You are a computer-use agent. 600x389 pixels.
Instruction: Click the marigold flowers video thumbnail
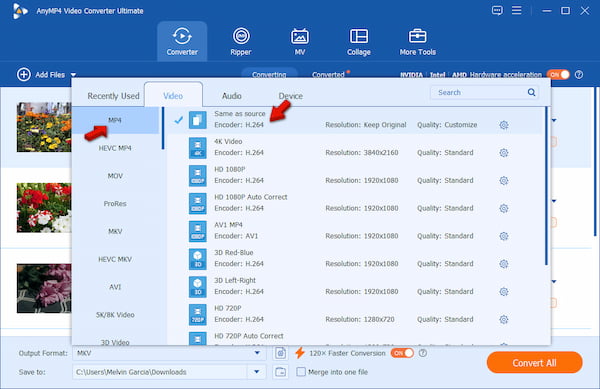pyautogui.click(x=44, y=127)
